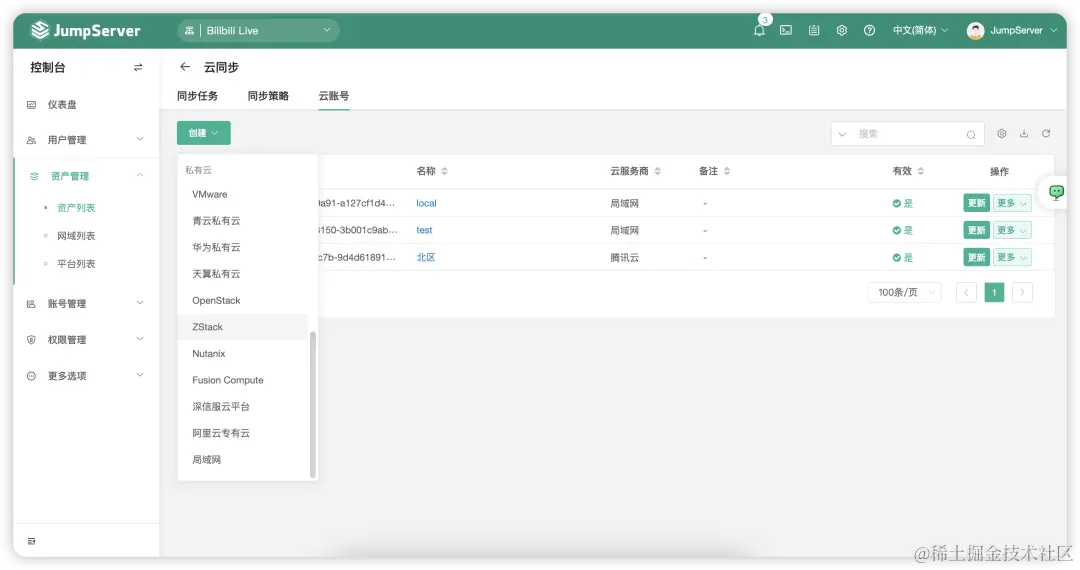Open the 创建 dropdown button
This screenshot has width=1080, height=570.
point(204,133)
